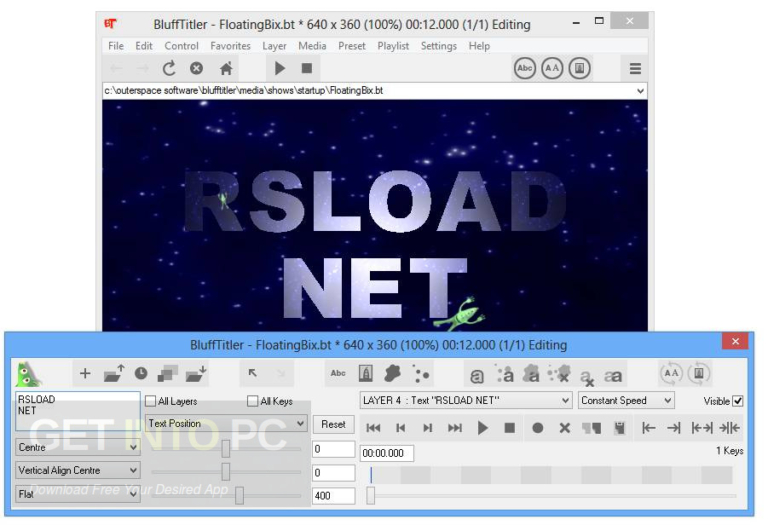768x525 pixels.
Task: Open the Playlist menu
Action: (393, 46)
